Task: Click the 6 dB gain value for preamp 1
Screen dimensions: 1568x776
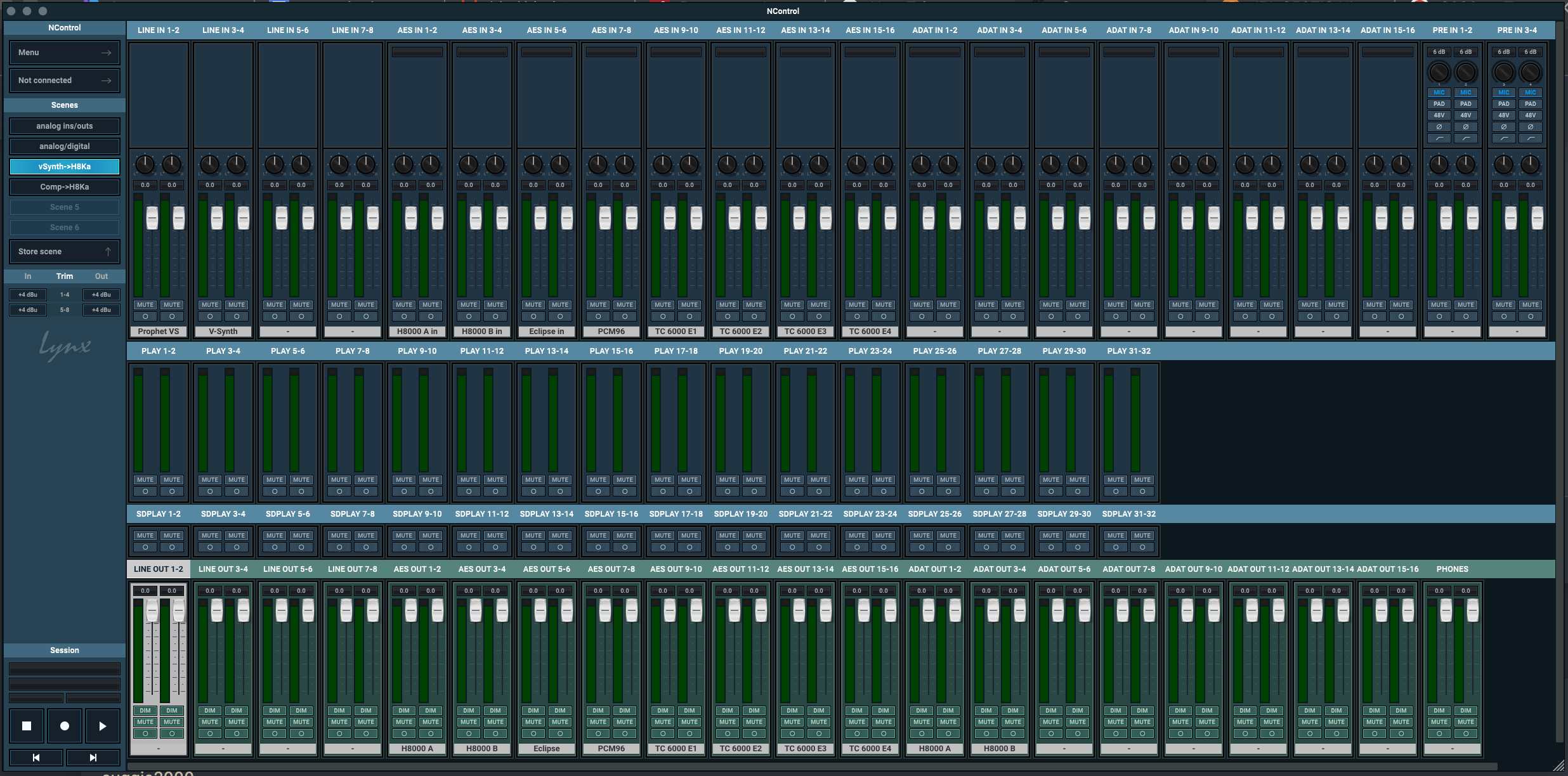Action: [x=1439, y=52]
